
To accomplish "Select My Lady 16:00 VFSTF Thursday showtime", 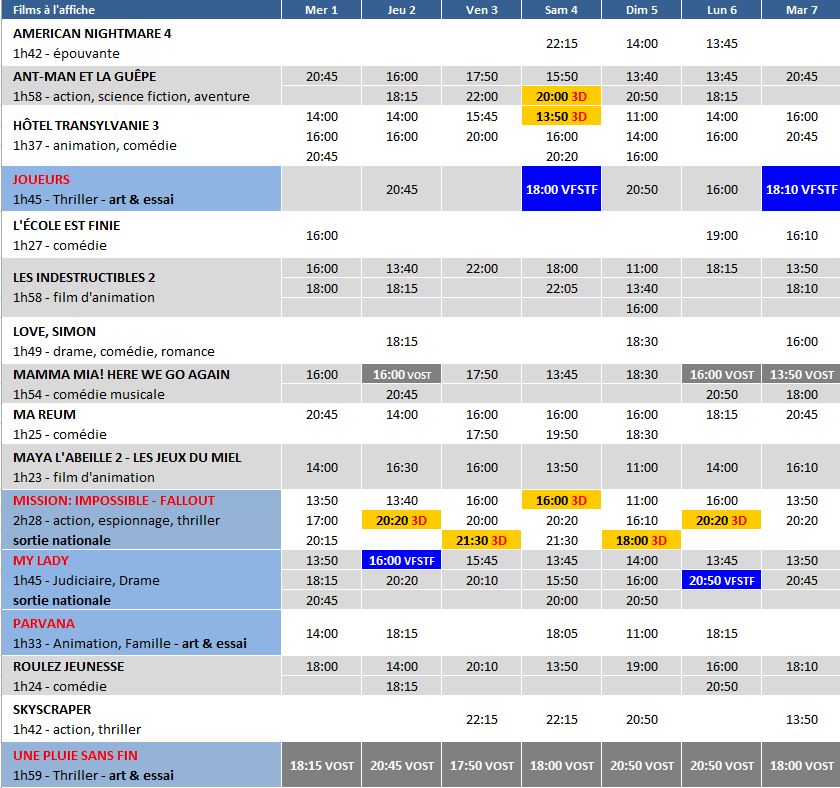I will (x=401, y=560).
